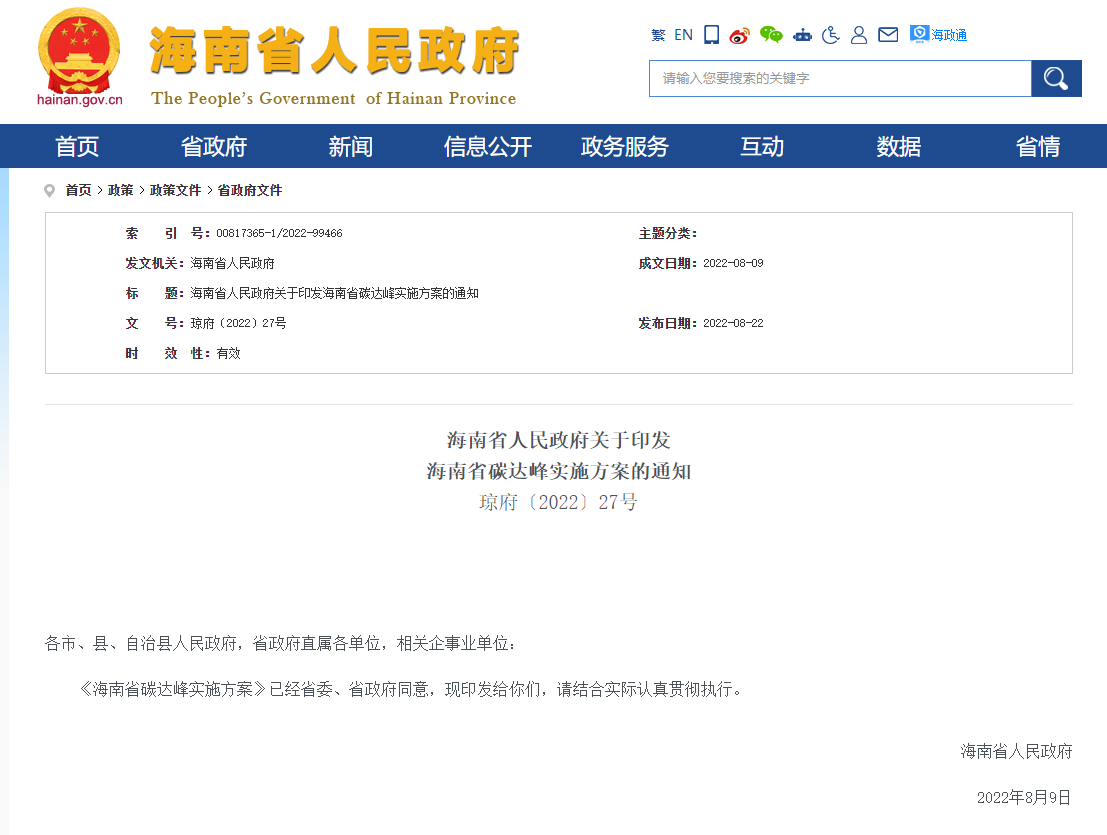
Task: Select 政务服务 in the navigation bar
Action: click(624, 147)
